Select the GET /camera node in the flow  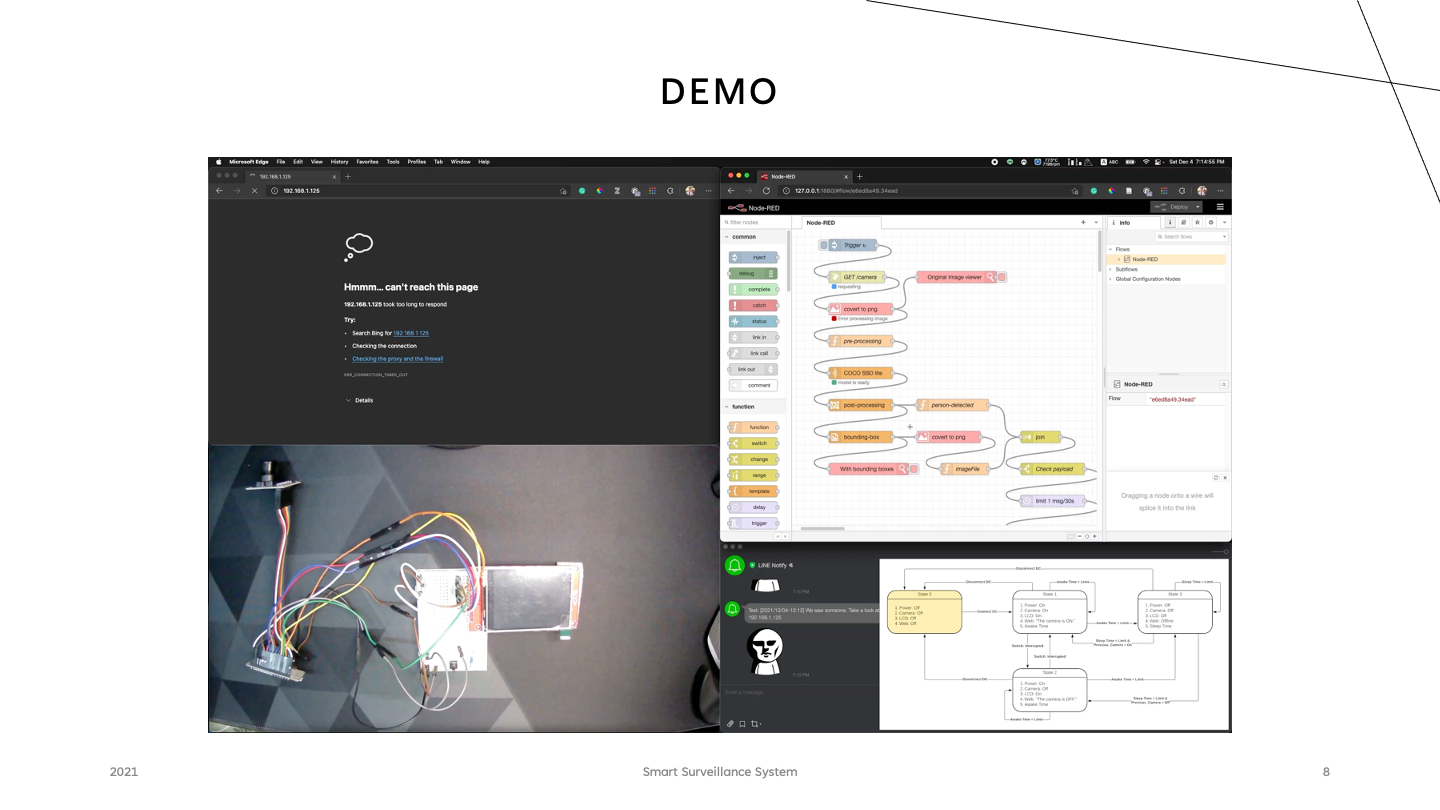click(857, 277)
